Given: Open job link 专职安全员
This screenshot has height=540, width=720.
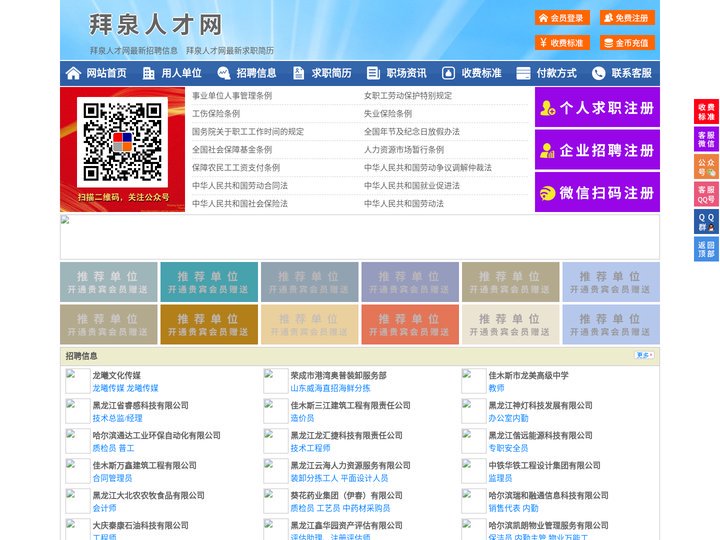Looking at the screenshot, I should pyautogui.click(x=508, y=448).
